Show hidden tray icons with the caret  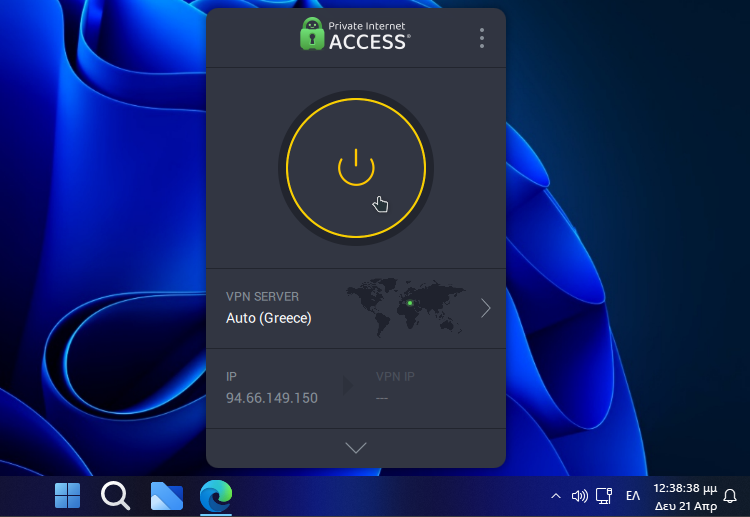click(556, 496)
